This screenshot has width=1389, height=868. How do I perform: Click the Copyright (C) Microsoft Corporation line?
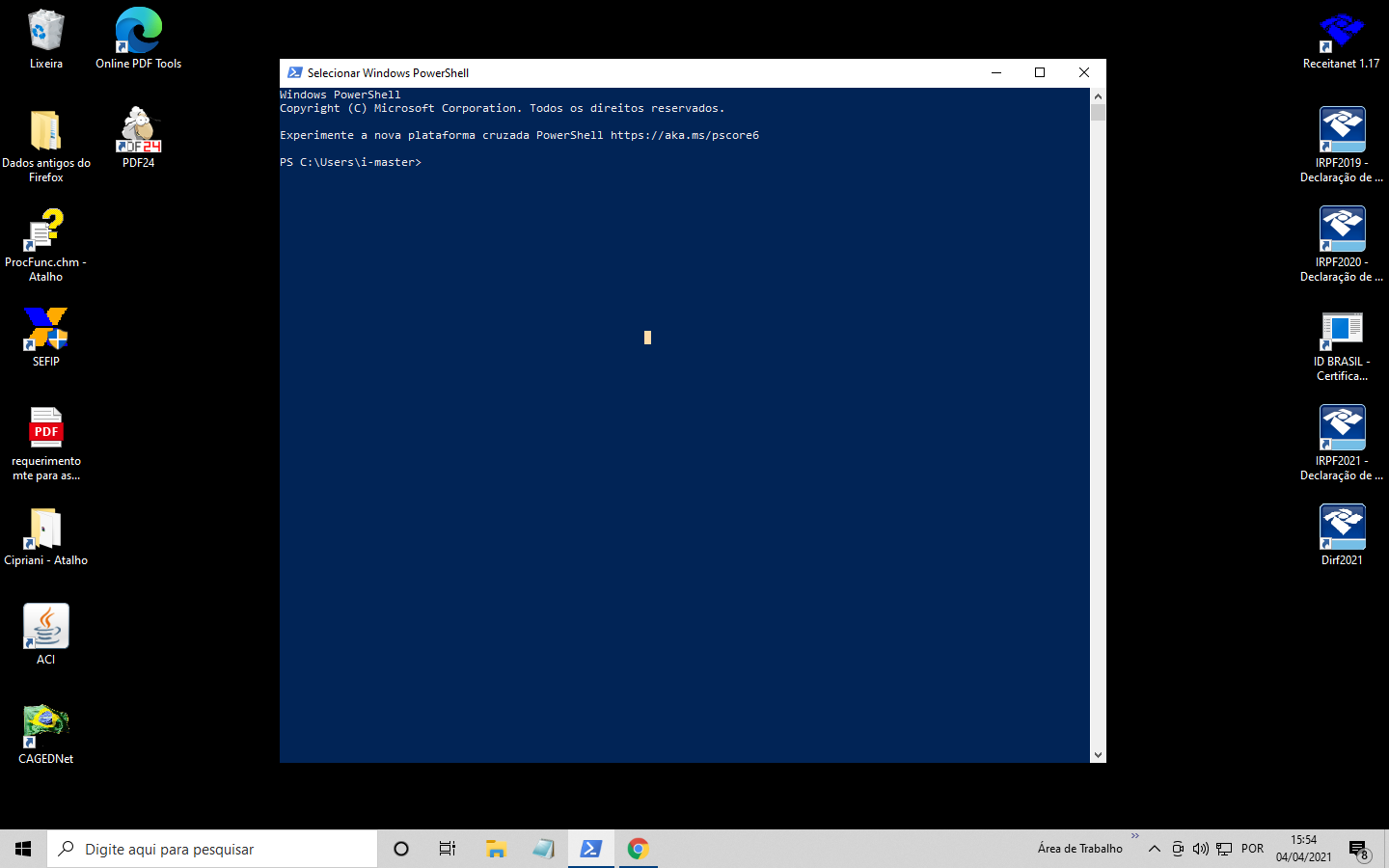(502, 108)
